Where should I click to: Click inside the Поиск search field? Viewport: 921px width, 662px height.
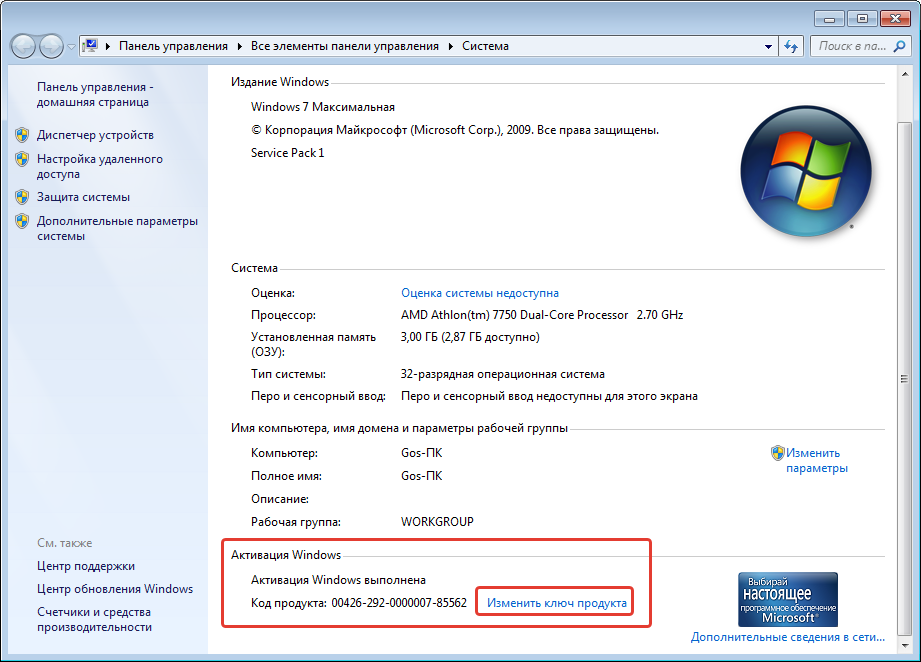click(850, 46)
